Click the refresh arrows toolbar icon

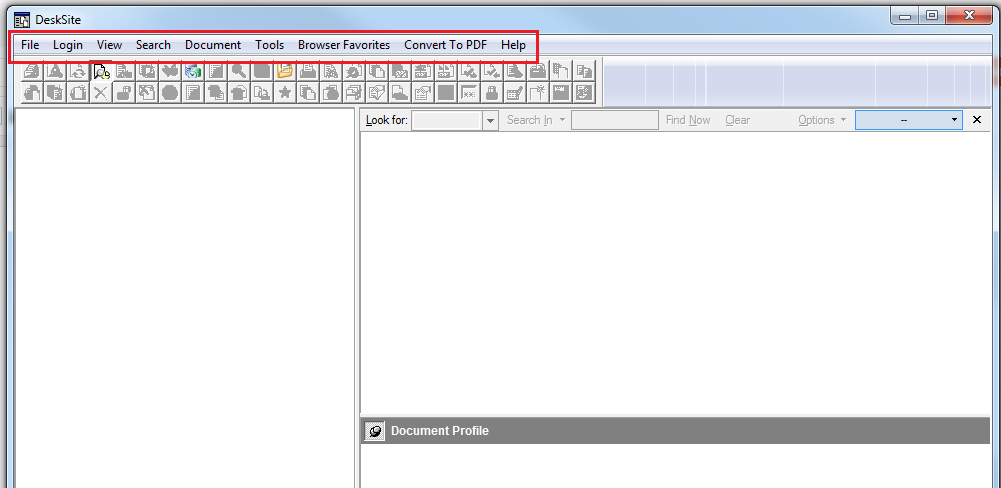(79, 71)
